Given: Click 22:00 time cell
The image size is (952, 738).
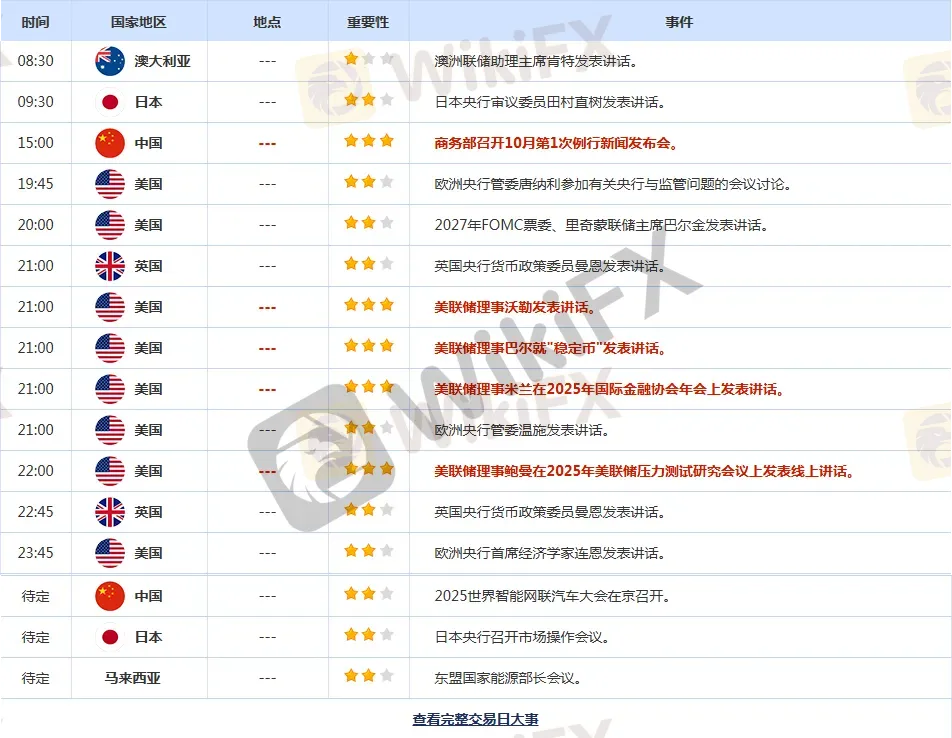Looking at the screenshot, I should (36, 471).
